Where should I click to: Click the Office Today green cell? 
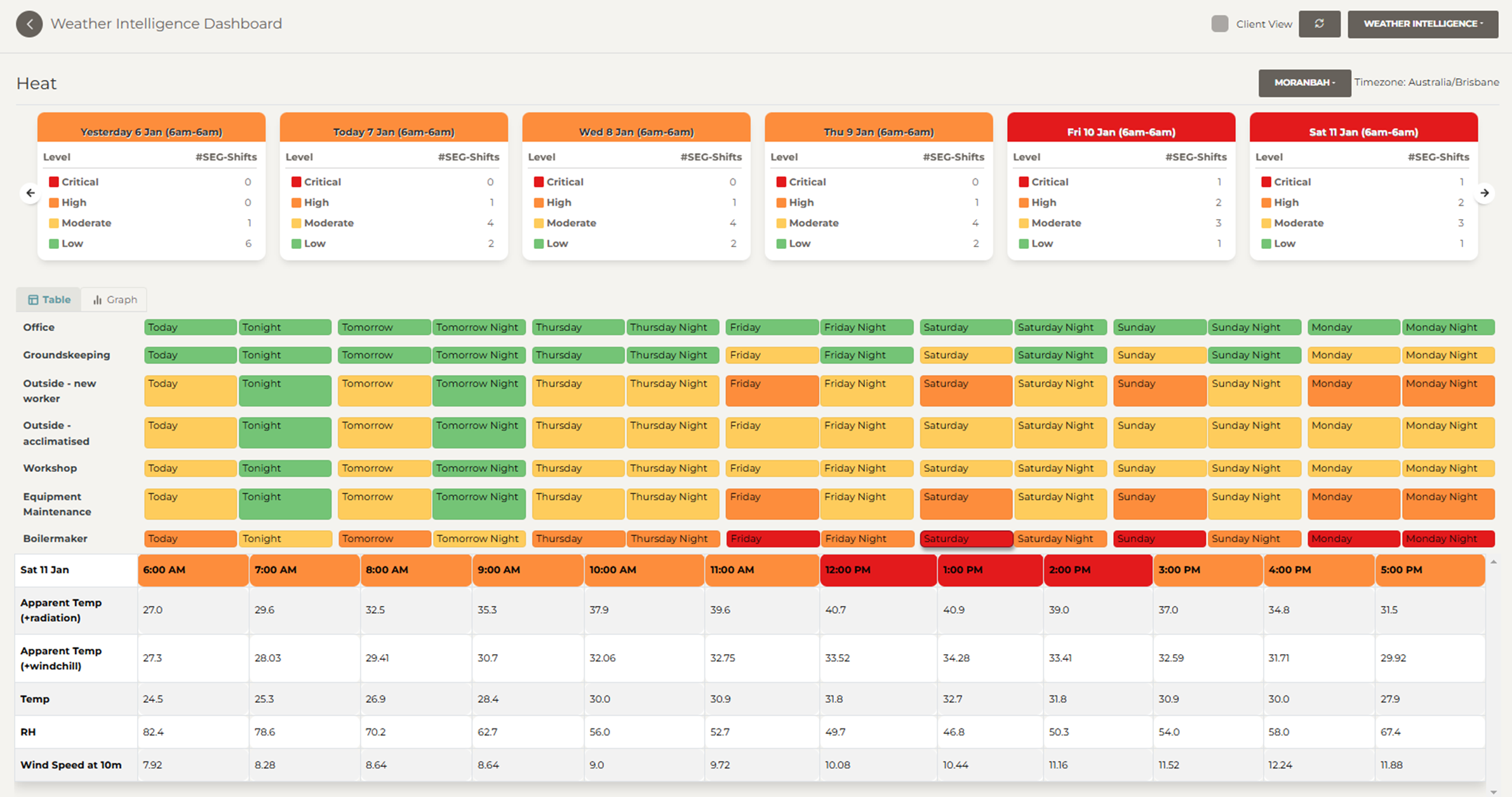coord(190,328)
